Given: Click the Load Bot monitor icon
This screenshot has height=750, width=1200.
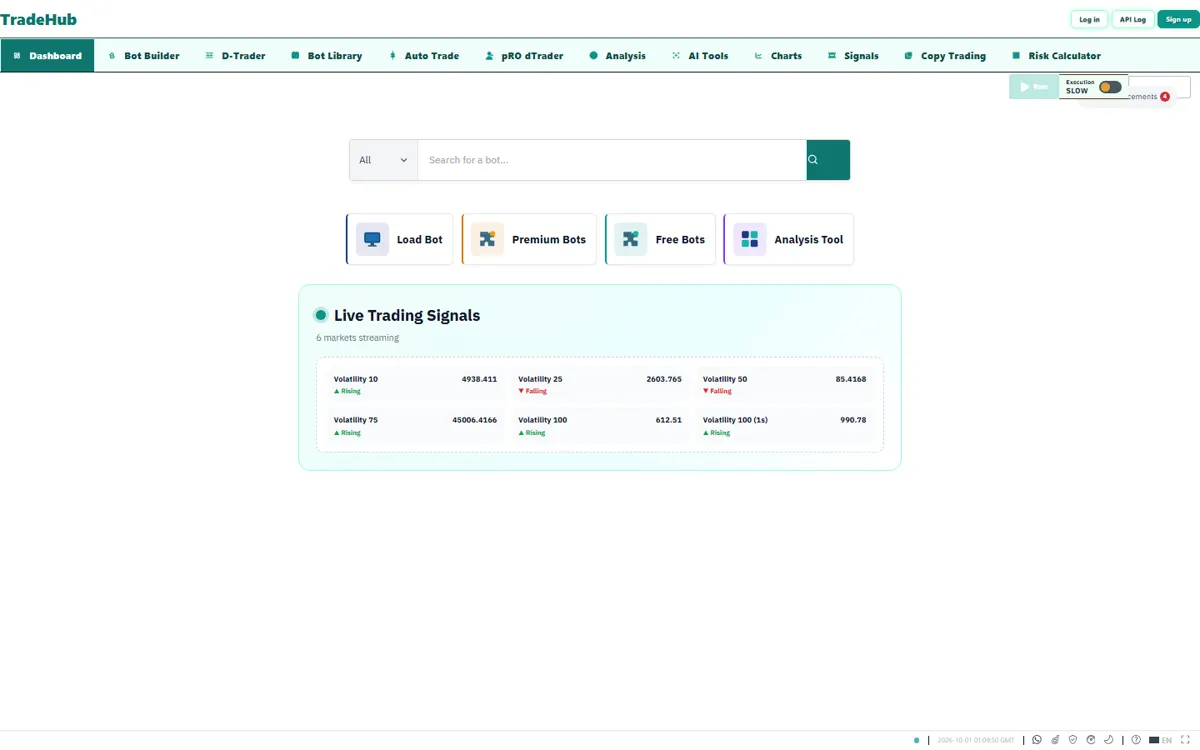Looking at the screenshot, I should 372,239.
